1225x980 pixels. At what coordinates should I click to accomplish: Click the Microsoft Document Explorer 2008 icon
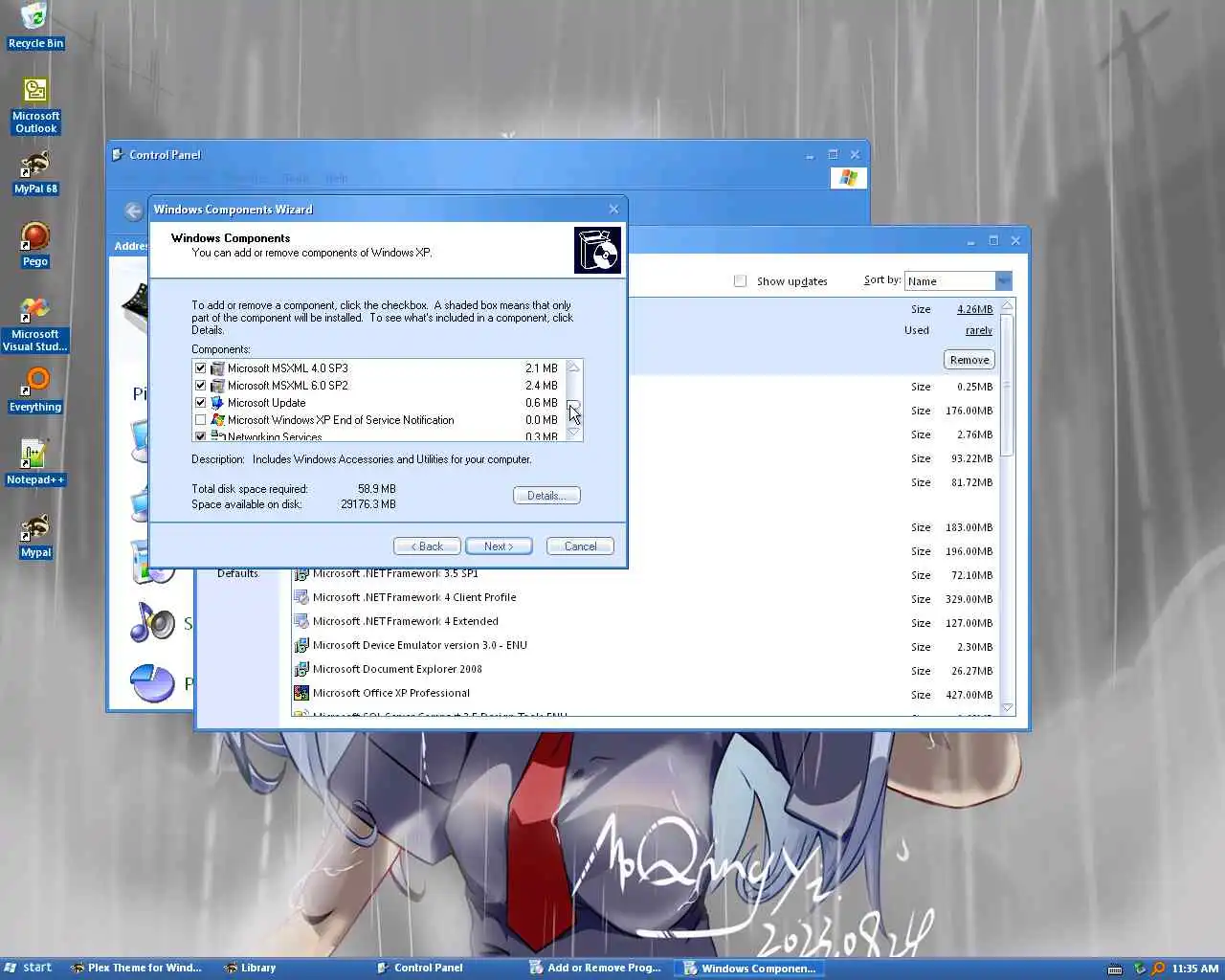click(x=301, y=669)
